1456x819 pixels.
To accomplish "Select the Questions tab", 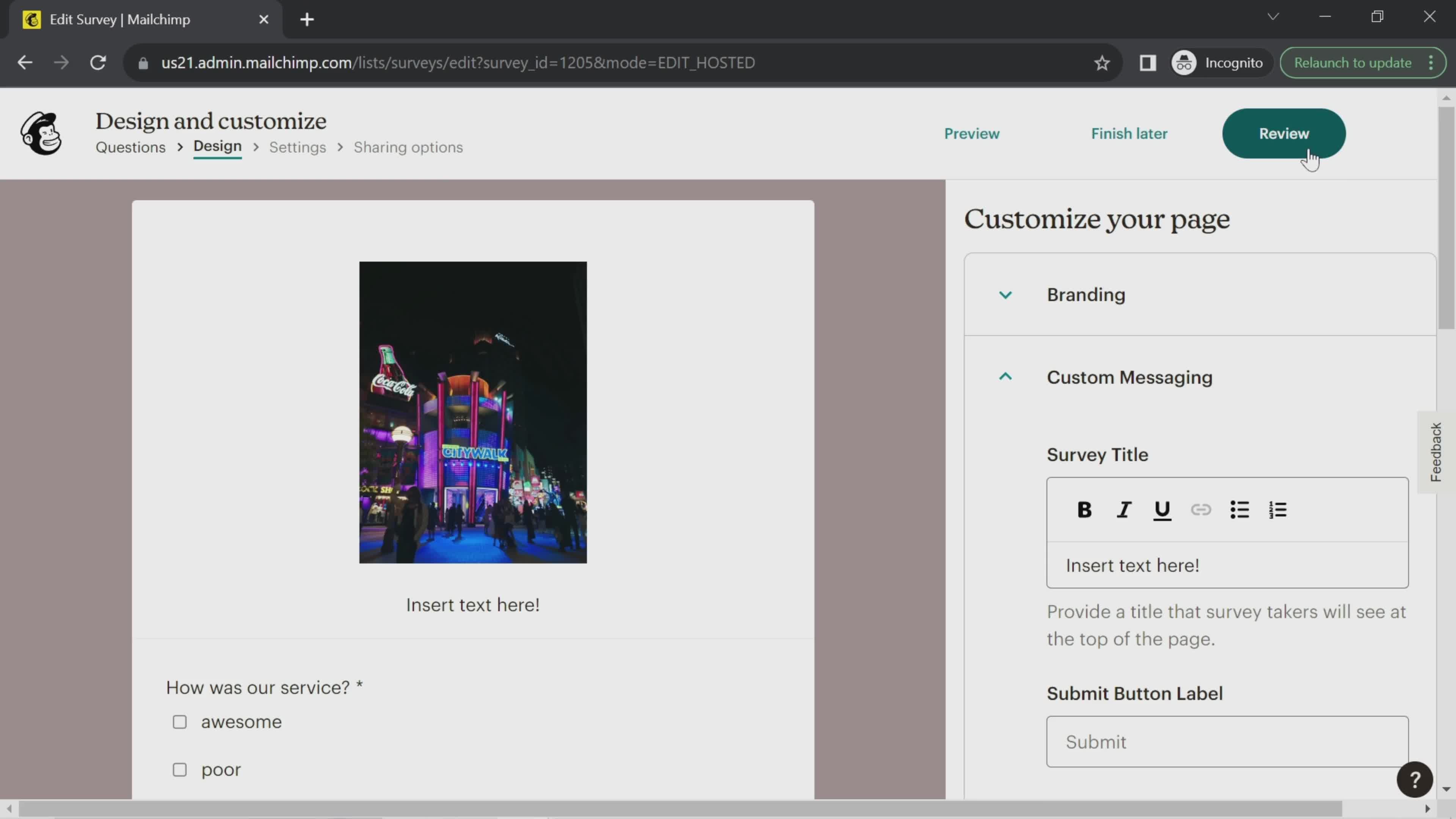I will tap(131, 148).
